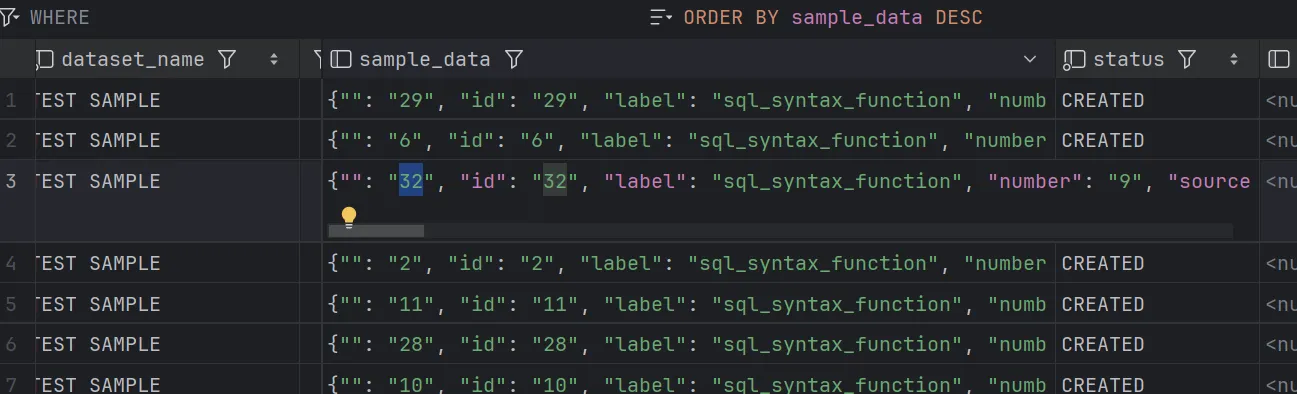Select row number 7
Image resolution: width=1297 pixels, height=394 pixels.
pyautogui.click(x=11, y=385)
